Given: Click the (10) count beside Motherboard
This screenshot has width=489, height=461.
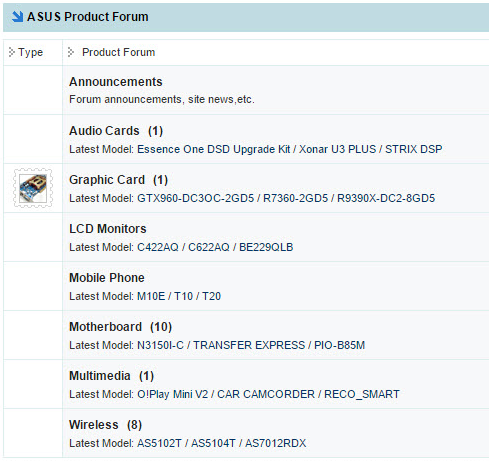Looking at the screenshot, I should coord(161,327).
